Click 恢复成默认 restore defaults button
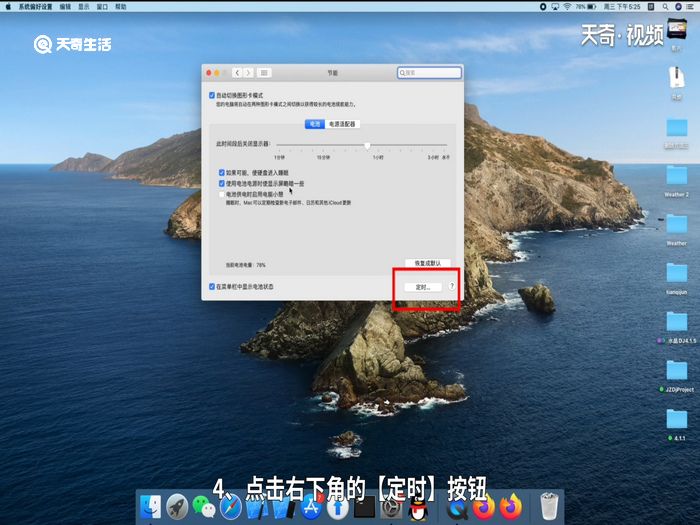The height and width of the screenshot is (525, 700). 428,263
